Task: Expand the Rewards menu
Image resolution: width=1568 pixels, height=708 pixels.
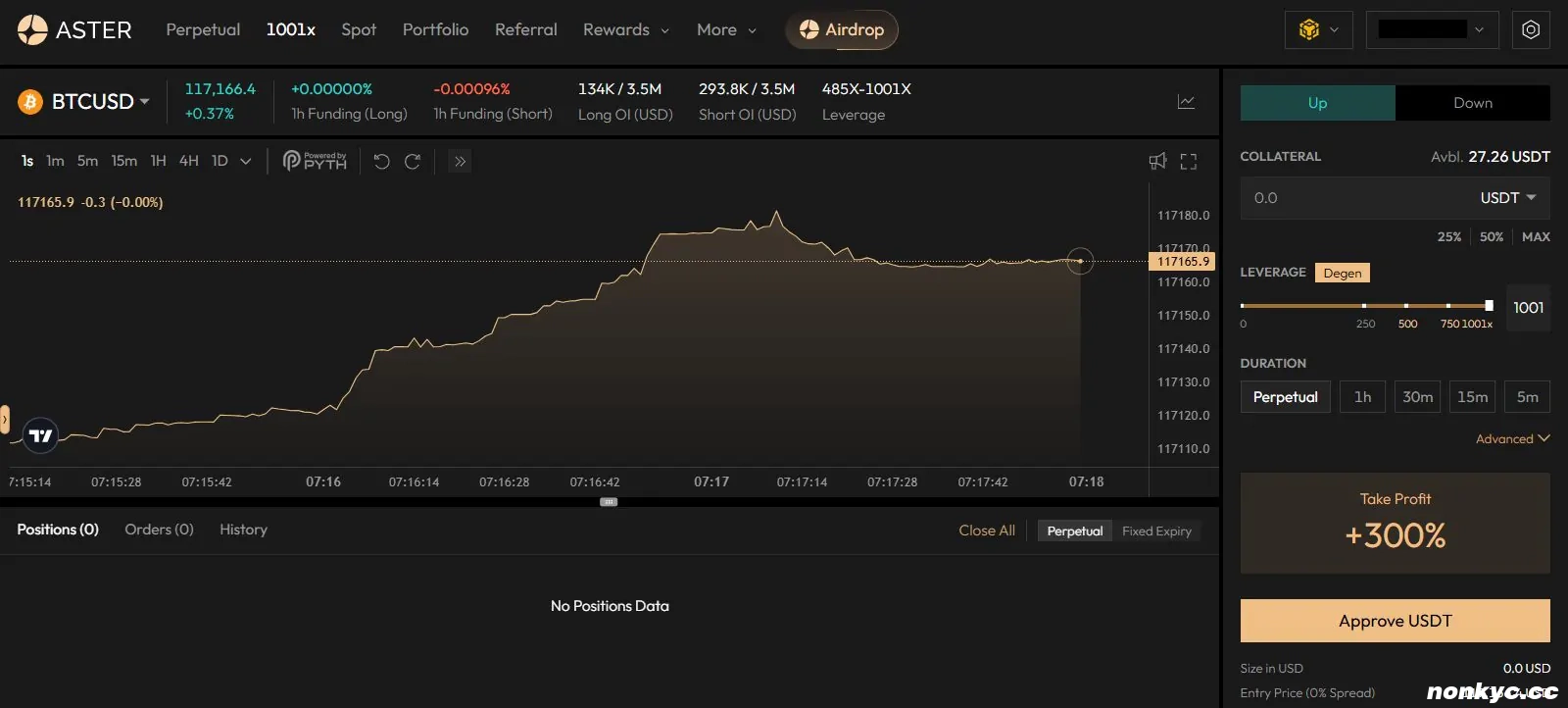Action: [x=626, y=29]
